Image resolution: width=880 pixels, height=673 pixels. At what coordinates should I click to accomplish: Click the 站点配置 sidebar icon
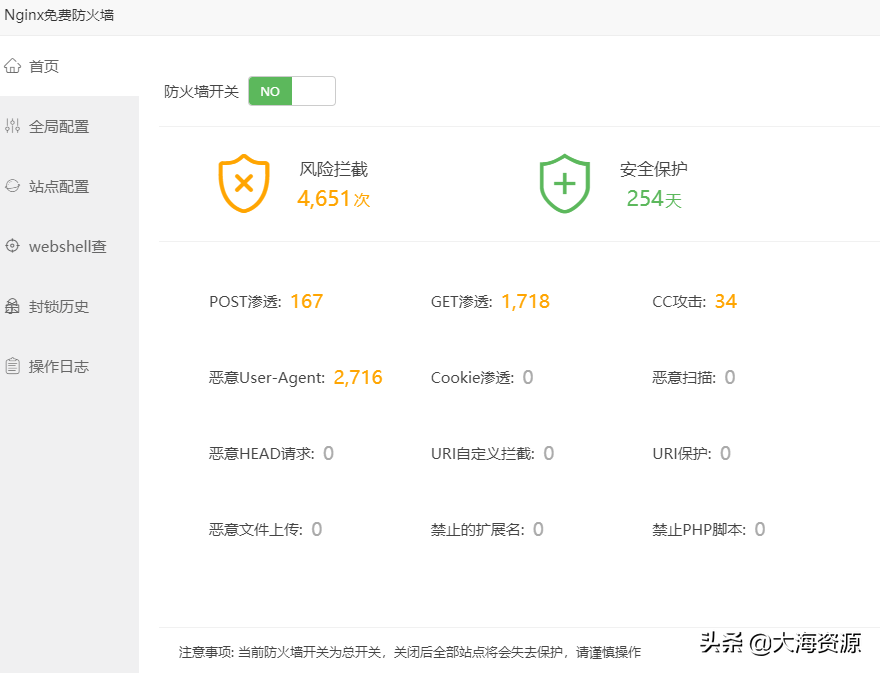(x=13, y=186)
